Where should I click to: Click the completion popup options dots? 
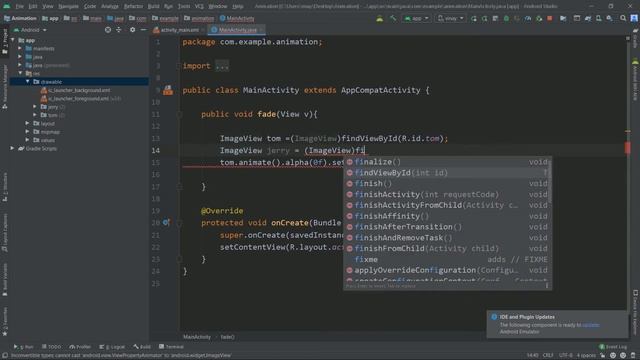pyautogui.click(x=547, y=286)
